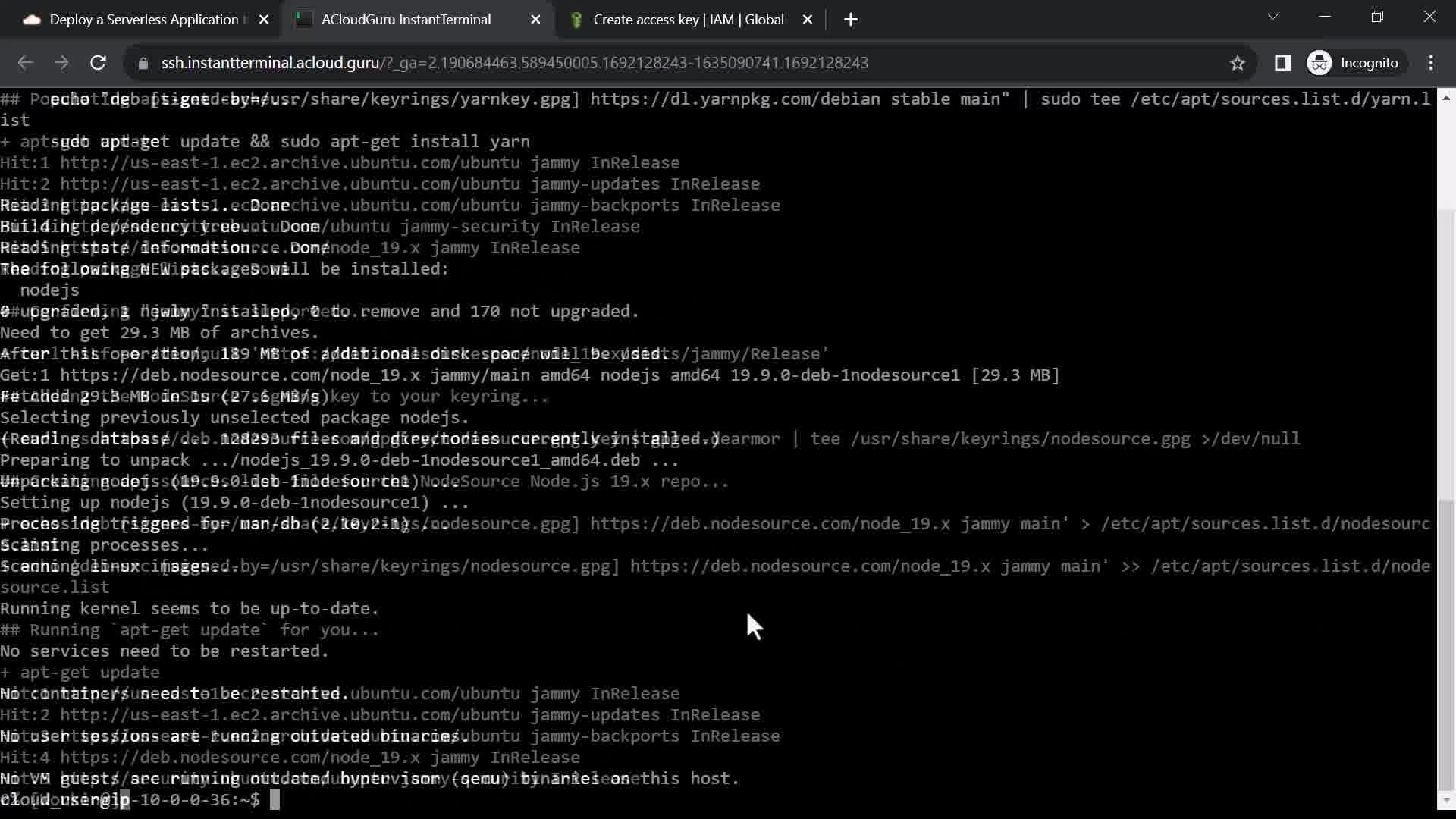Reload the terminal page
The image size is (1456, 819).
[98, 63]
